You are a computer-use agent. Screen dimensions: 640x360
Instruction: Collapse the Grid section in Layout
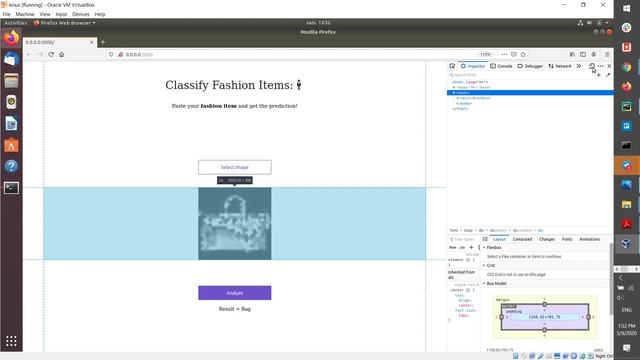(484, 265)
